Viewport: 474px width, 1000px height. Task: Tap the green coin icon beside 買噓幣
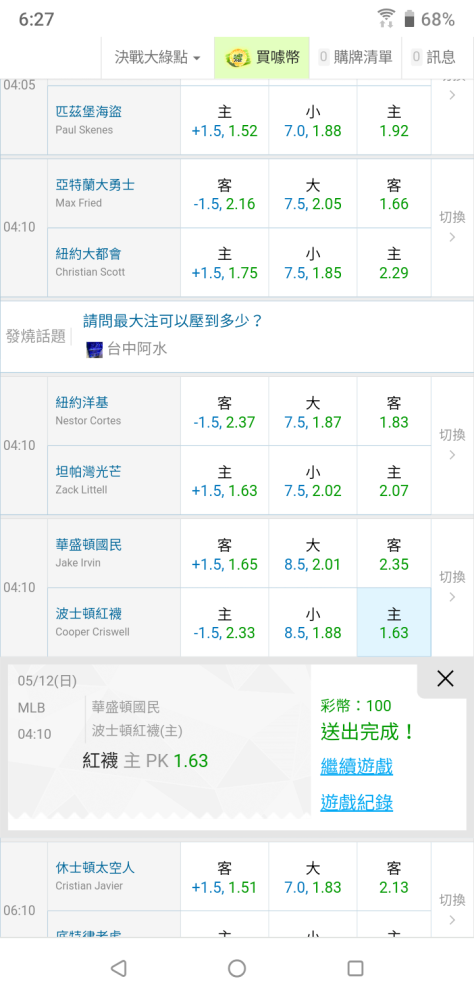coord(238,57)
